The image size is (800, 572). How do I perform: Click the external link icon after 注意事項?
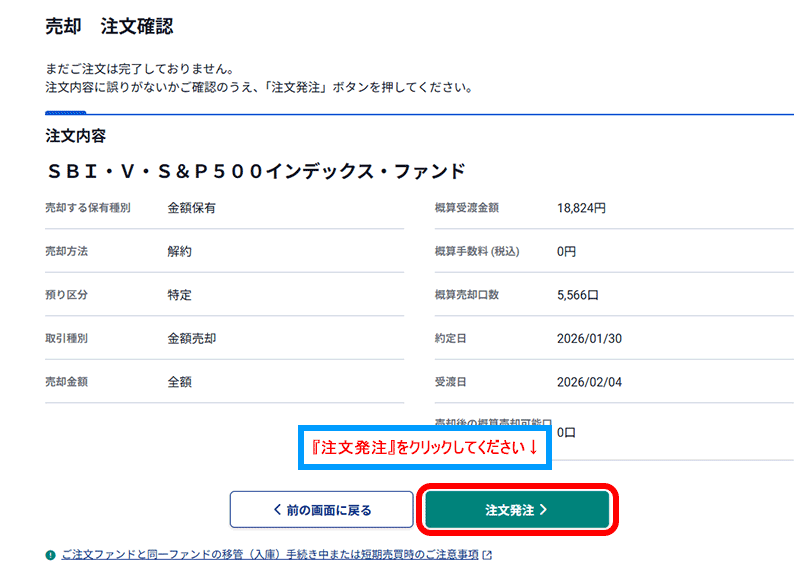click(487, 555)
